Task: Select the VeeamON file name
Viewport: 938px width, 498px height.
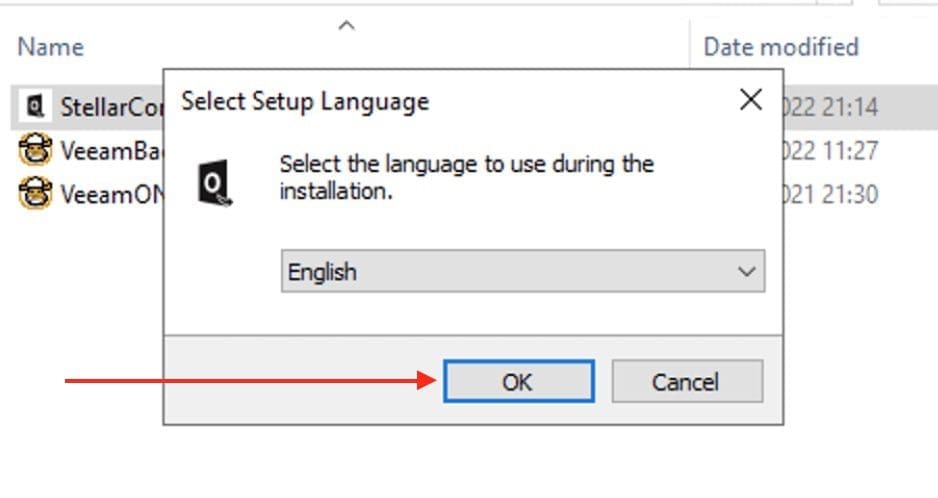Action: (x=112, y=193)
